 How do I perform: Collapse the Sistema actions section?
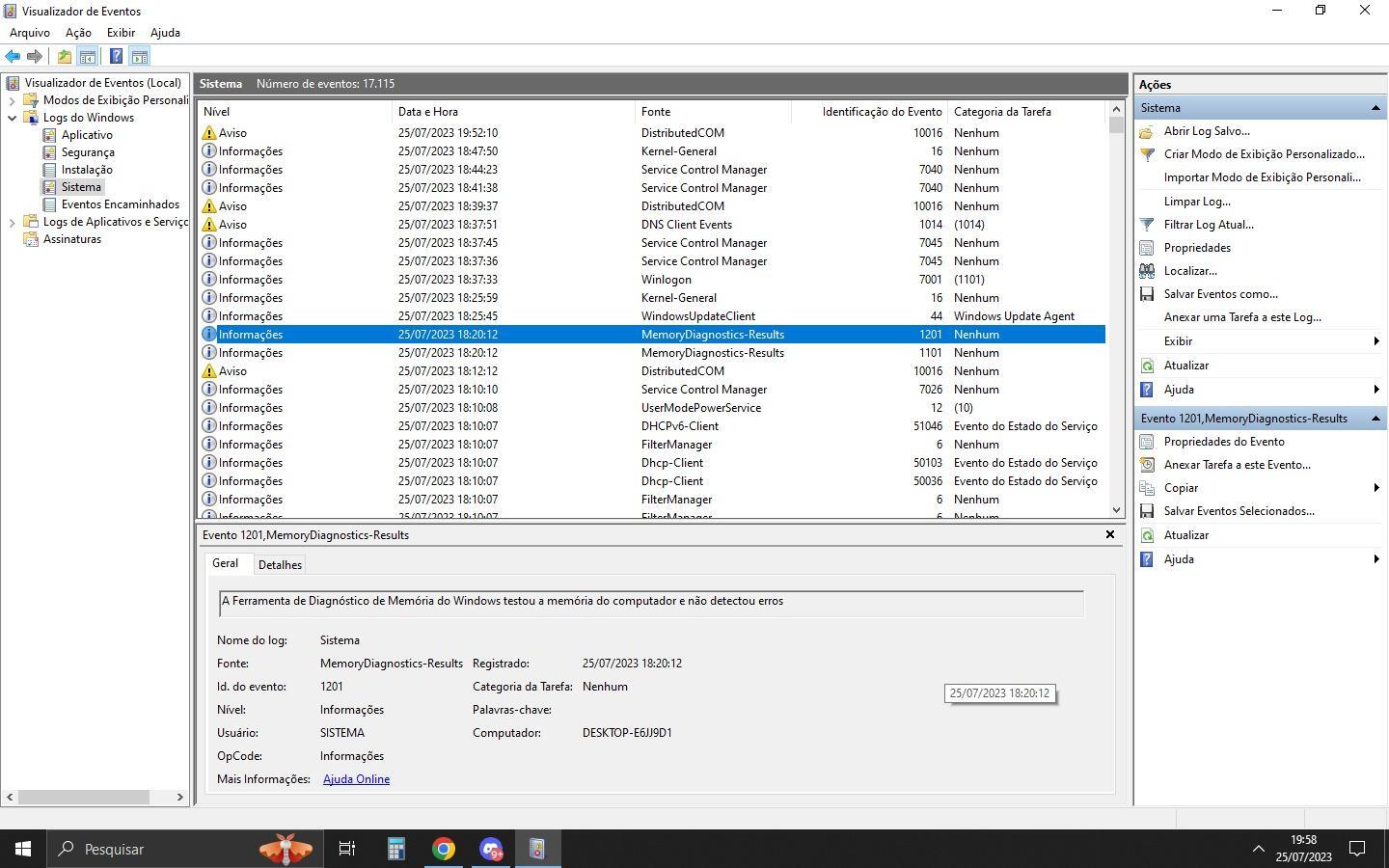click(x=1375, y=108)
